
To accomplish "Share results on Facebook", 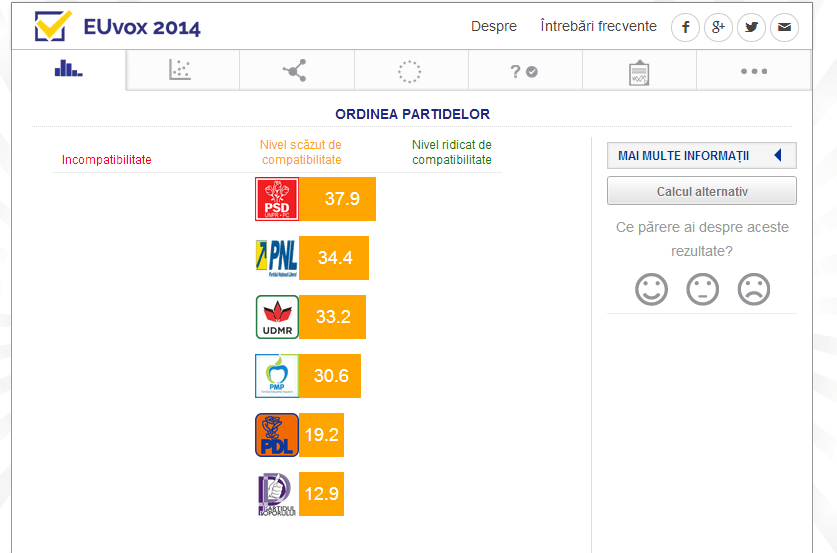I will click(x=685, y=27).
